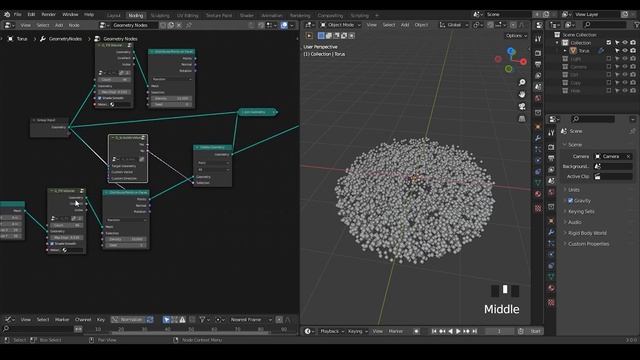The image size is (640, 360).
Task: Hide the Collection with its eye icon
Action: pyautogui.click(x=624, y=42)
